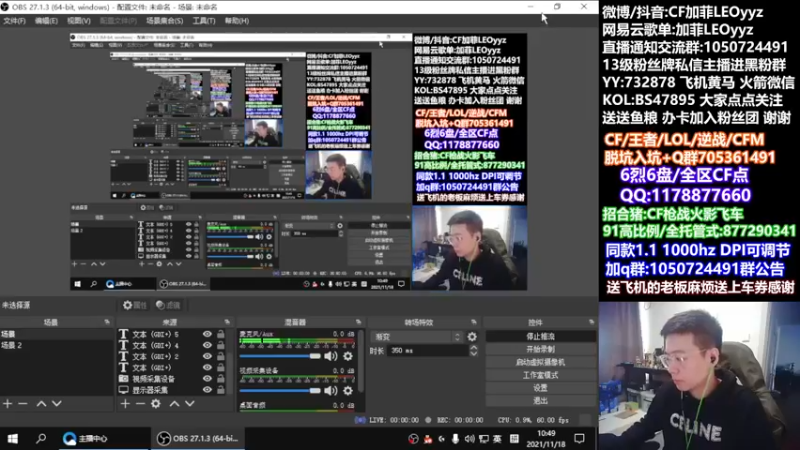
Task: Pop out the 混音器 dock panel
Action: (x=358, y=322)
